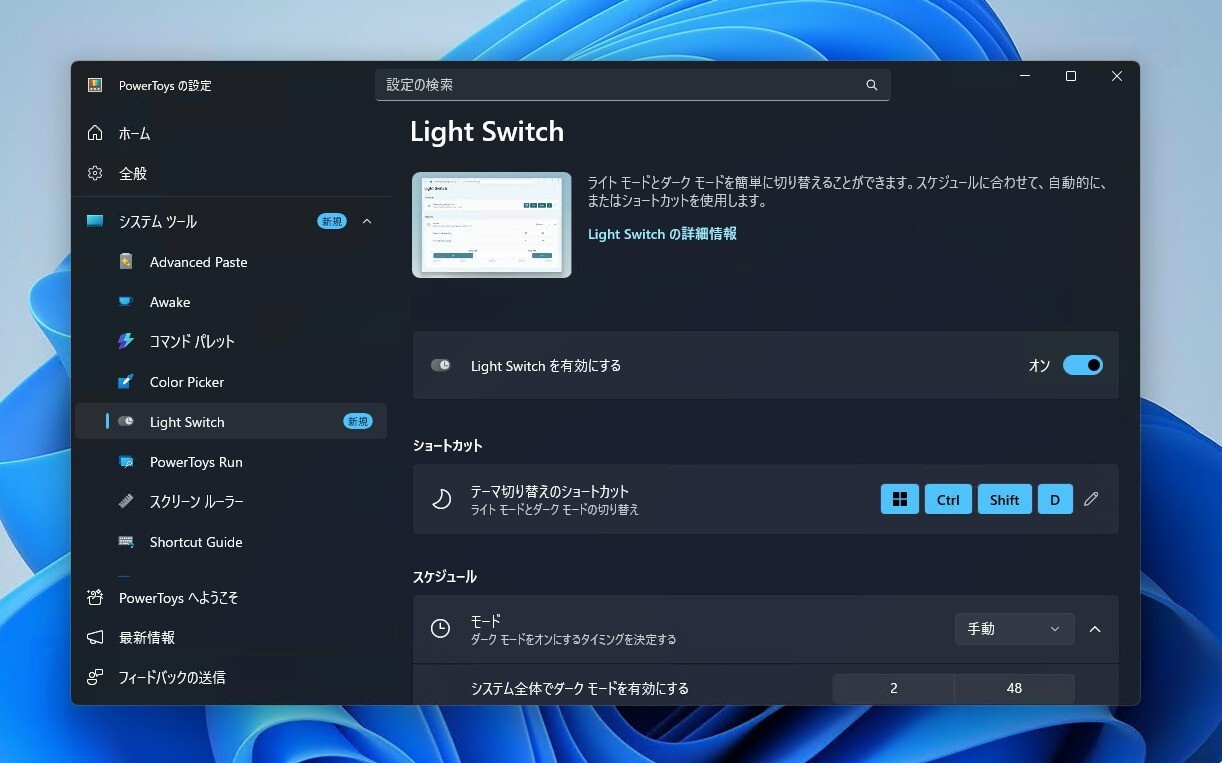Click the minute field showing 48
1222x763 pixels.
(1014, 688)
